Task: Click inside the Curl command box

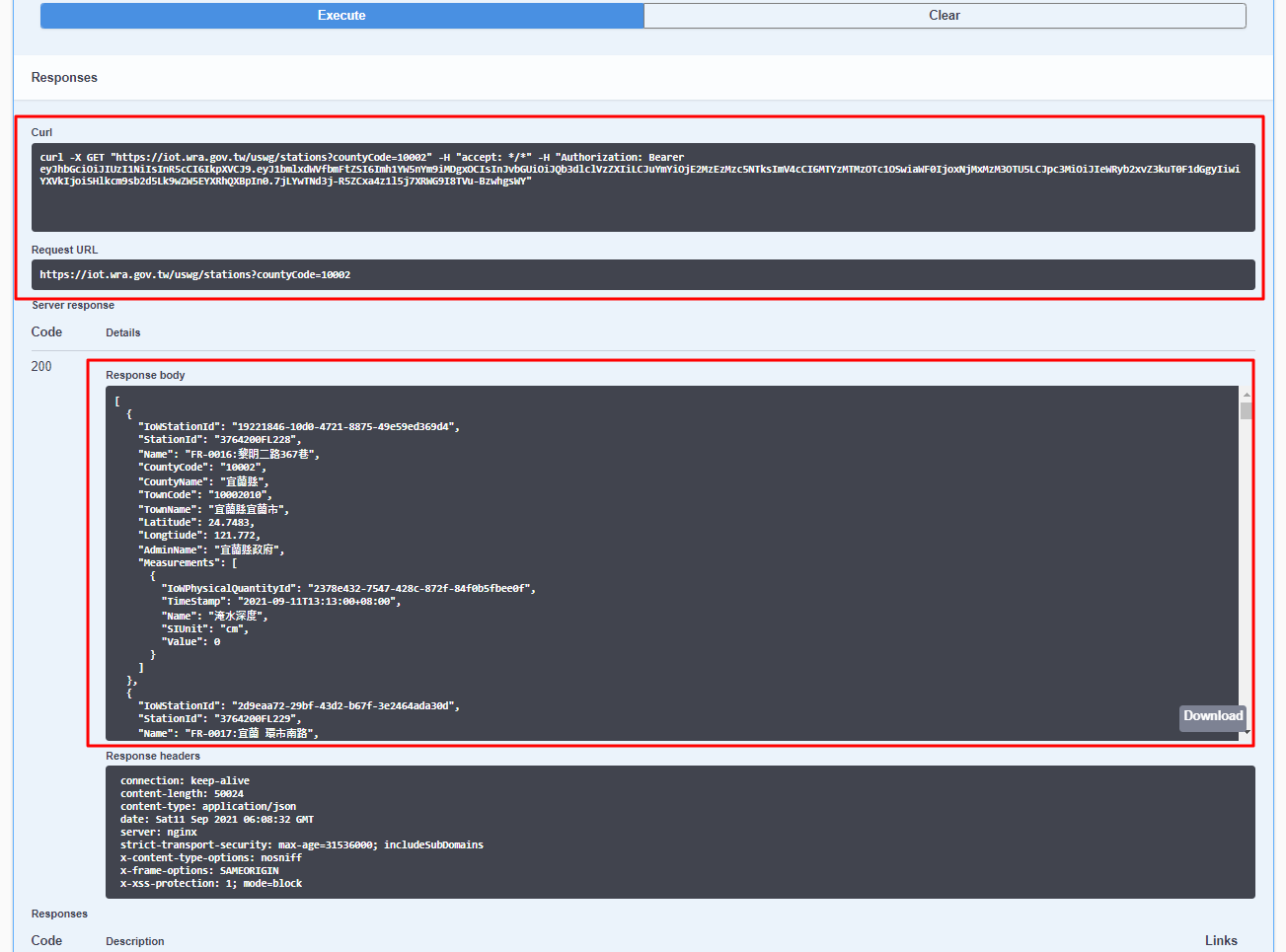Action: 643,187
